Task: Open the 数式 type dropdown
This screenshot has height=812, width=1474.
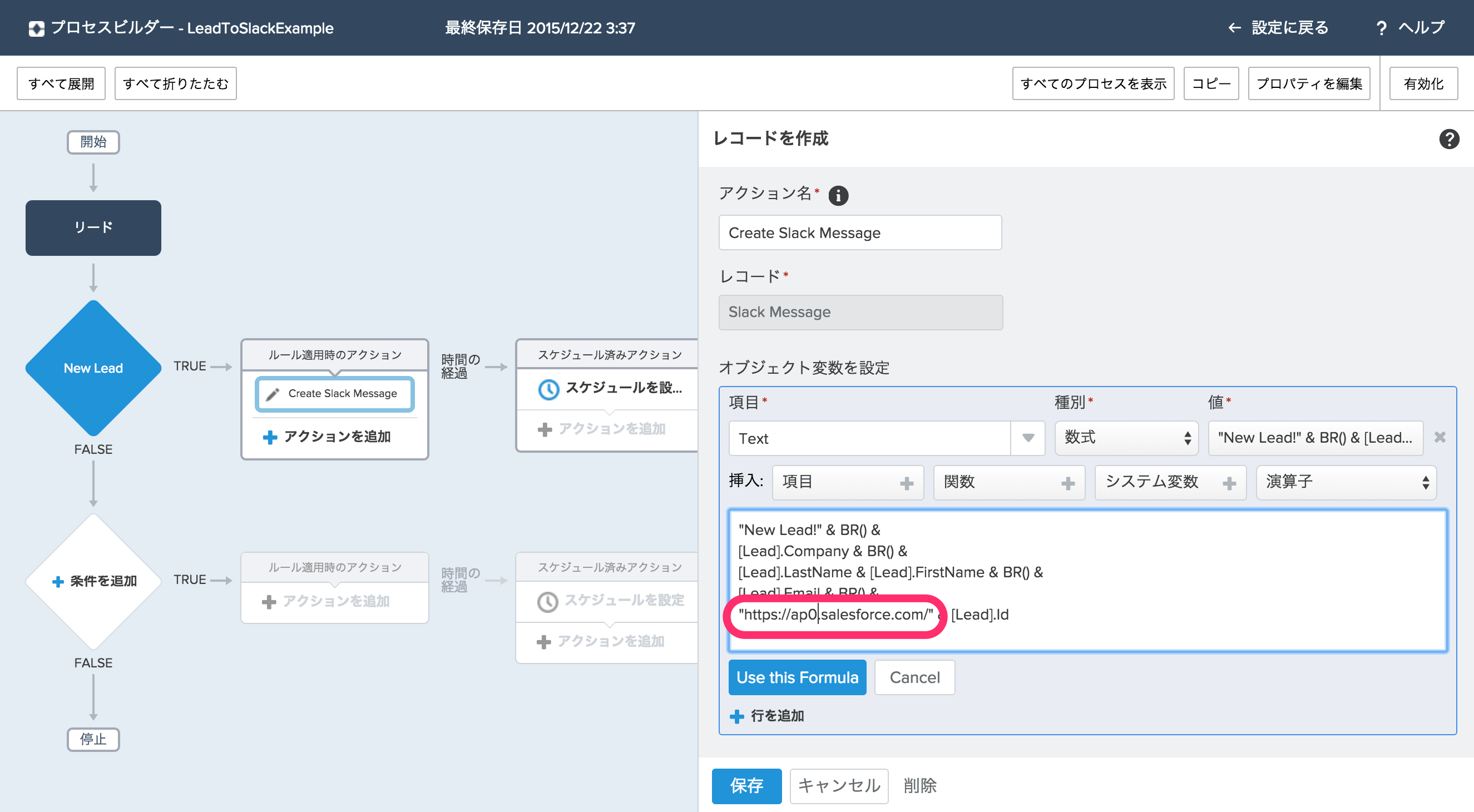Action: (1126, 438)
